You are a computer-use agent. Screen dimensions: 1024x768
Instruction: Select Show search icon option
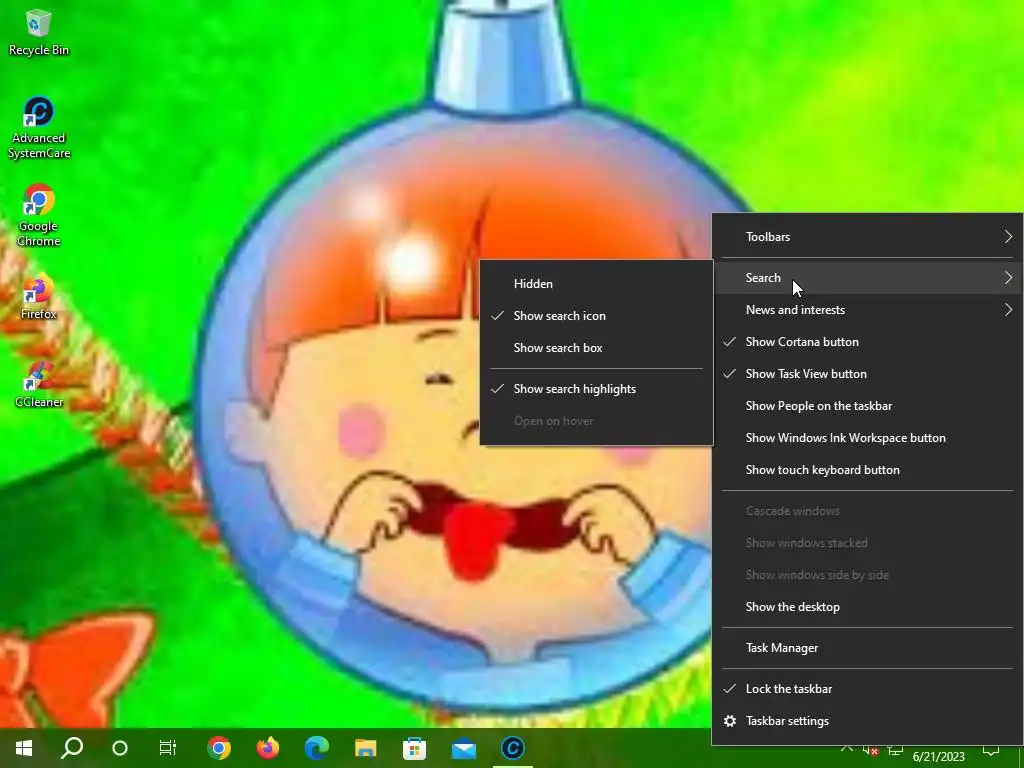[596, 315]
